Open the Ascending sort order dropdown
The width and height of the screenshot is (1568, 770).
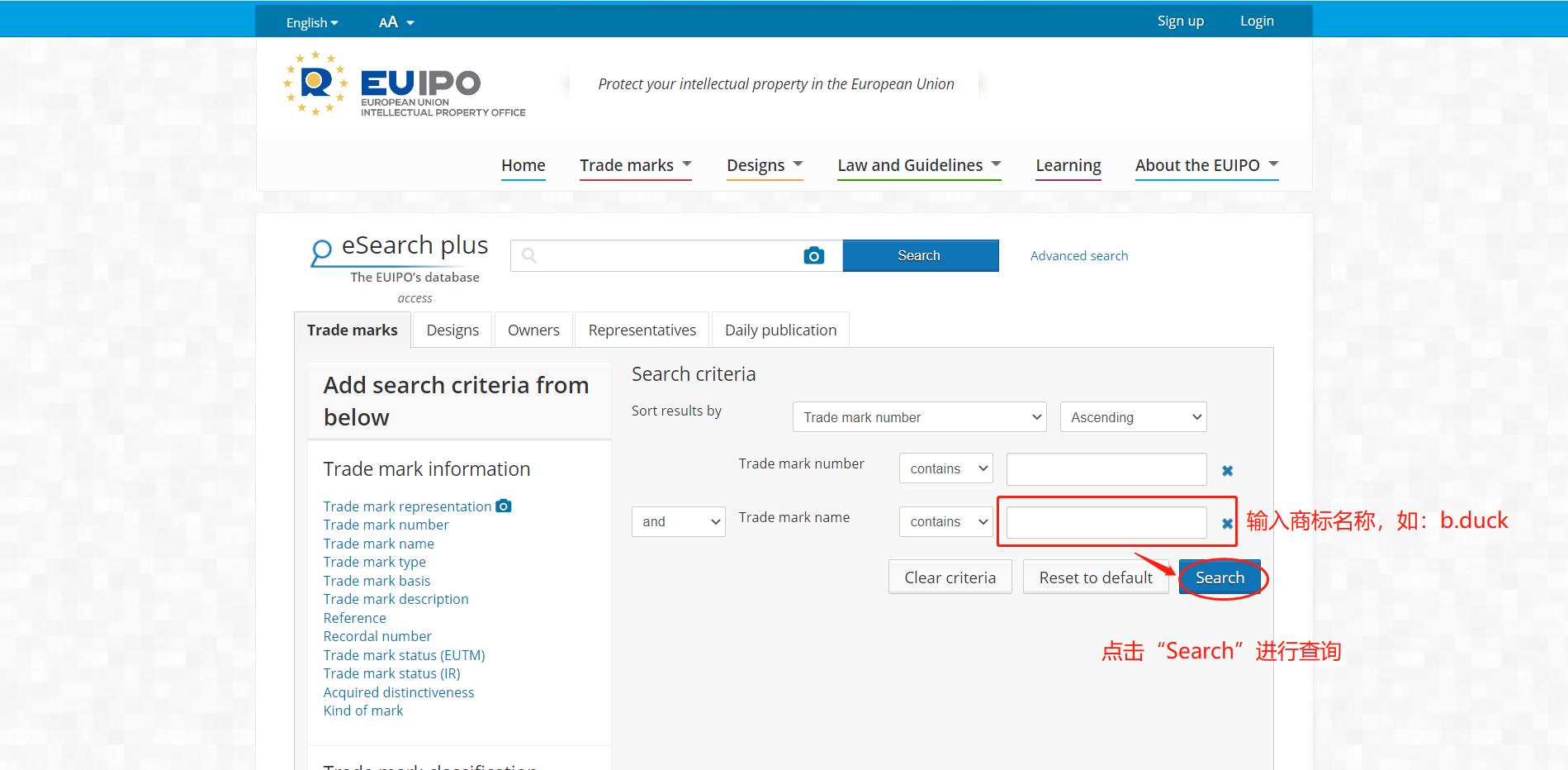(x=1133, y=417)
